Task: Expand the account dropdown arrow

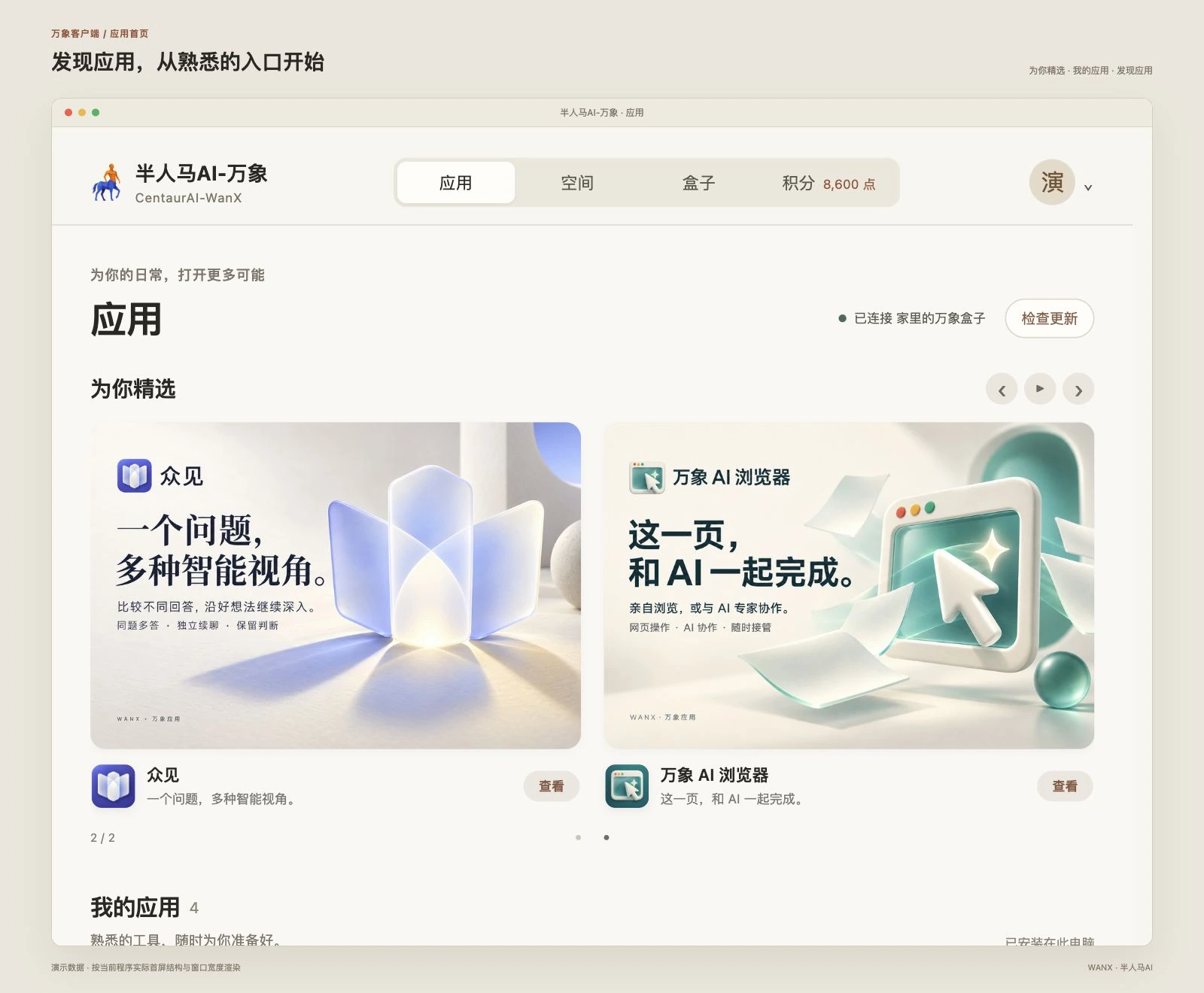Action: click(x=1088, y=187)
